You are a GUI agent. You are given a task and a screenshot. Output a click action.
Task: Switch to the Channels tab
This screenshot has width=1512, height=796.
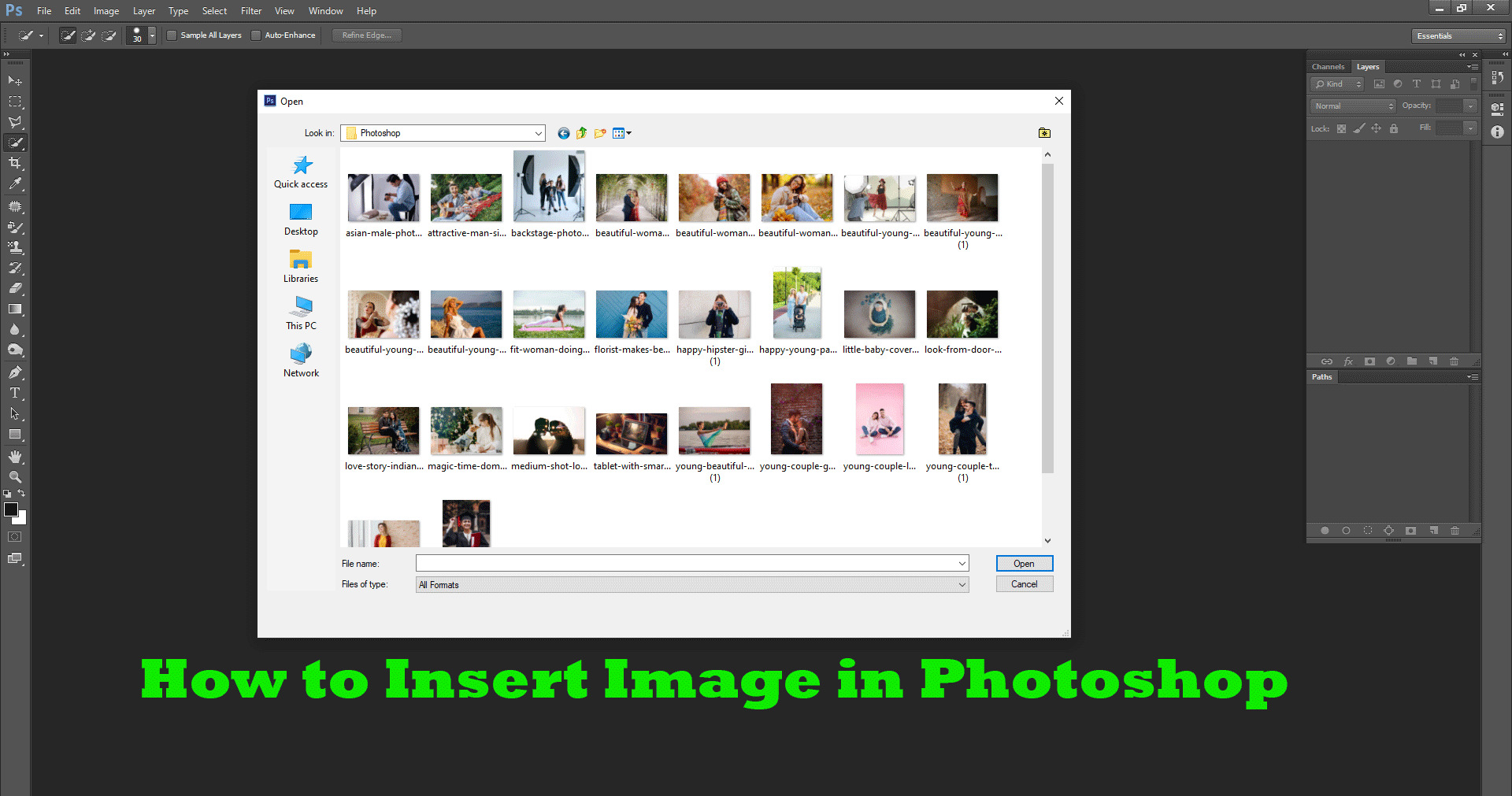1328,66
